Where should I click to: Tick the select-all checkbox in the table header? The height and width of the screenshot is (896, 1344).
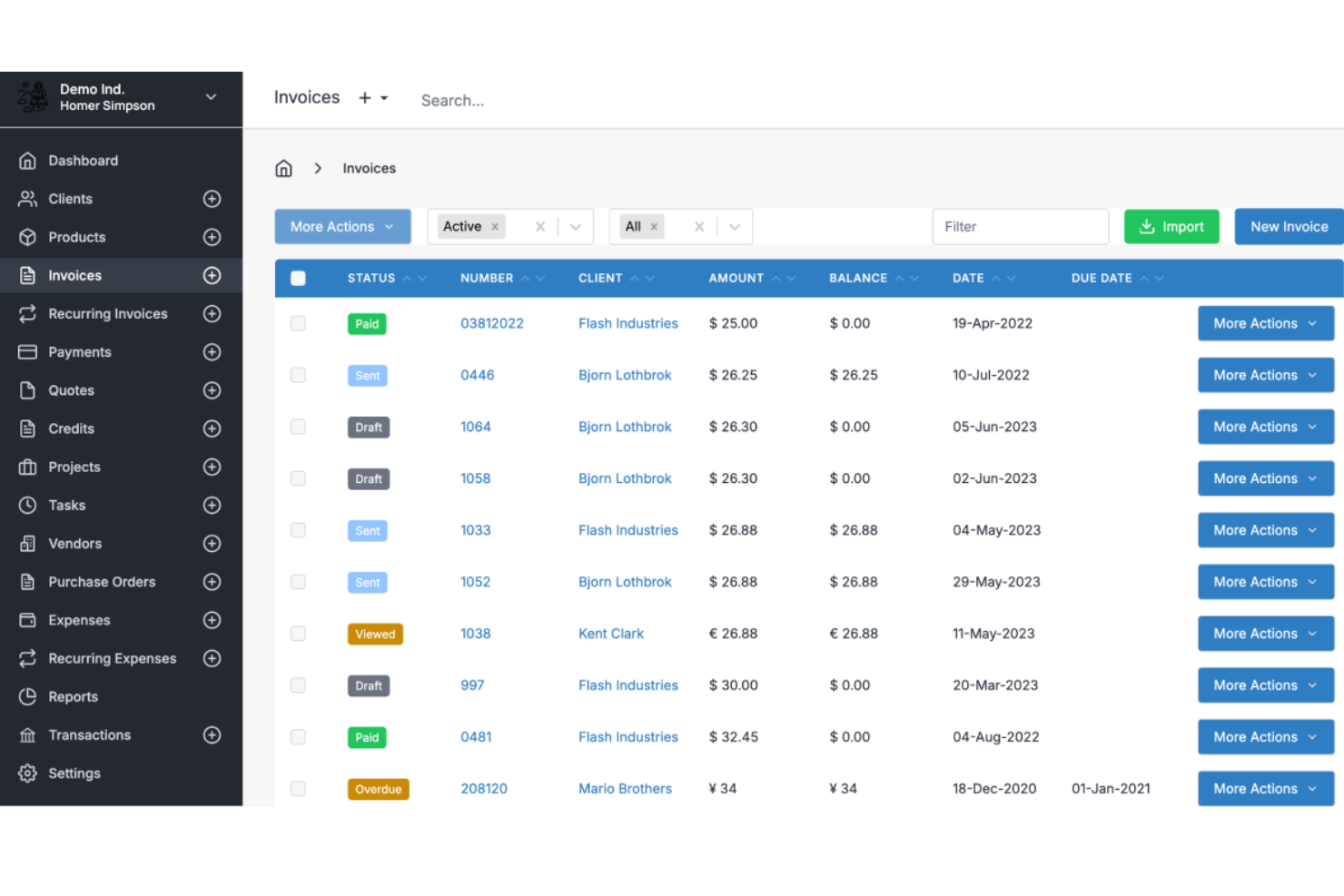tap(298, 278)
